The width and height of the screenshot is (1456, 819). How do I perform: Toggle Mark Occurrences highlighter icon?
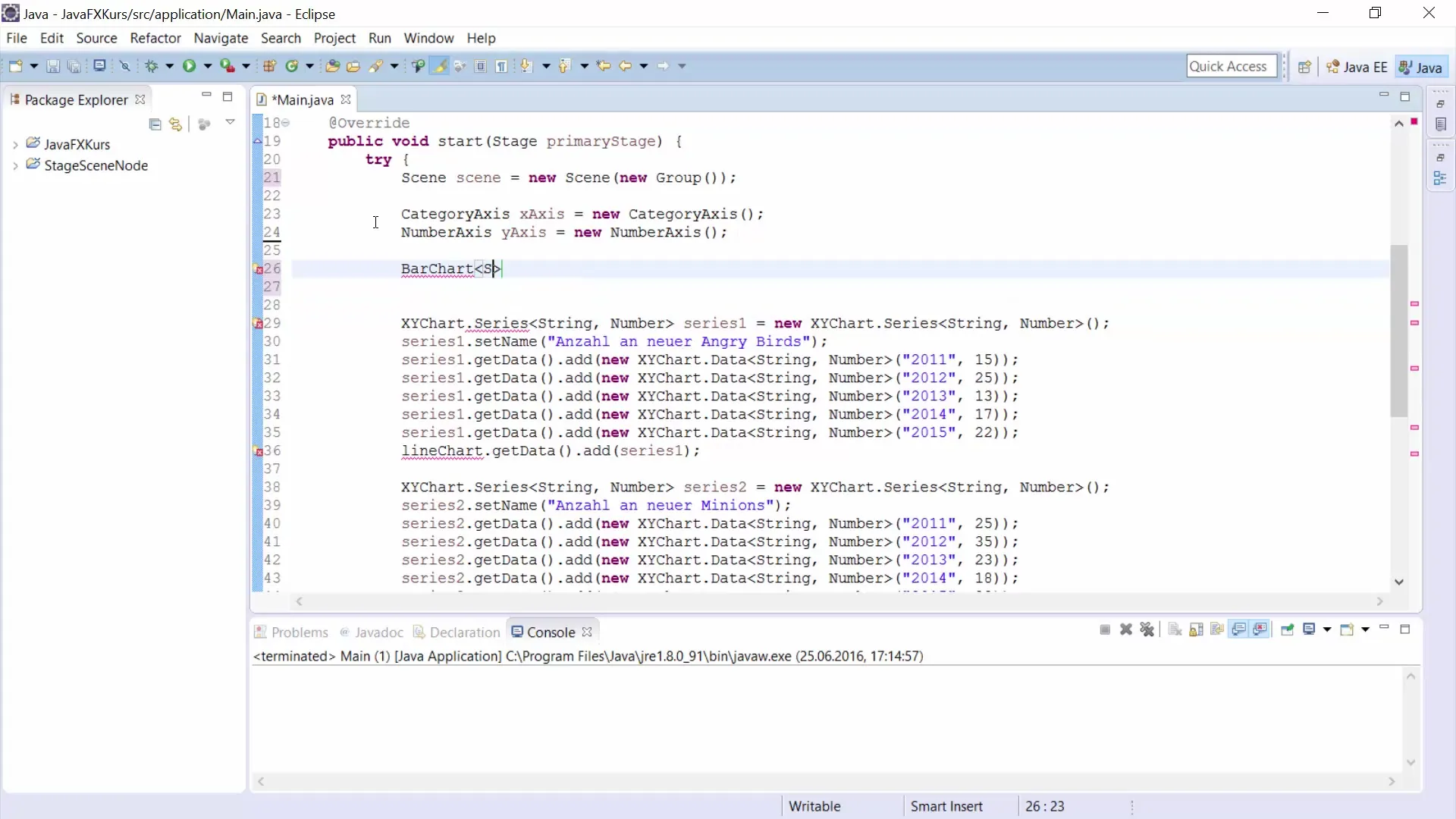439,66
